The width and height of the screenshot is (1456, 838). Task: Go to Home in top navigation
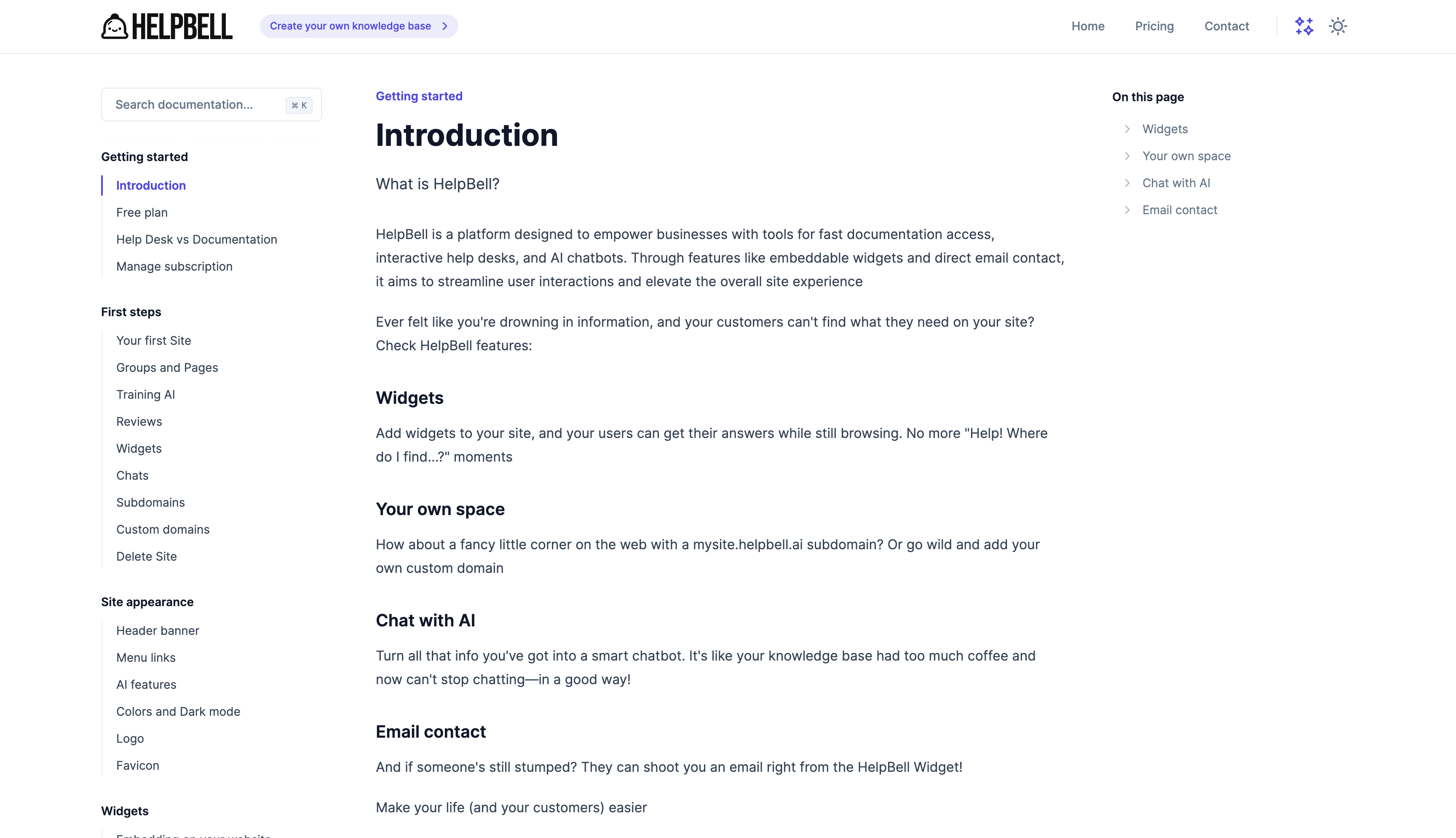(1087, 27)
